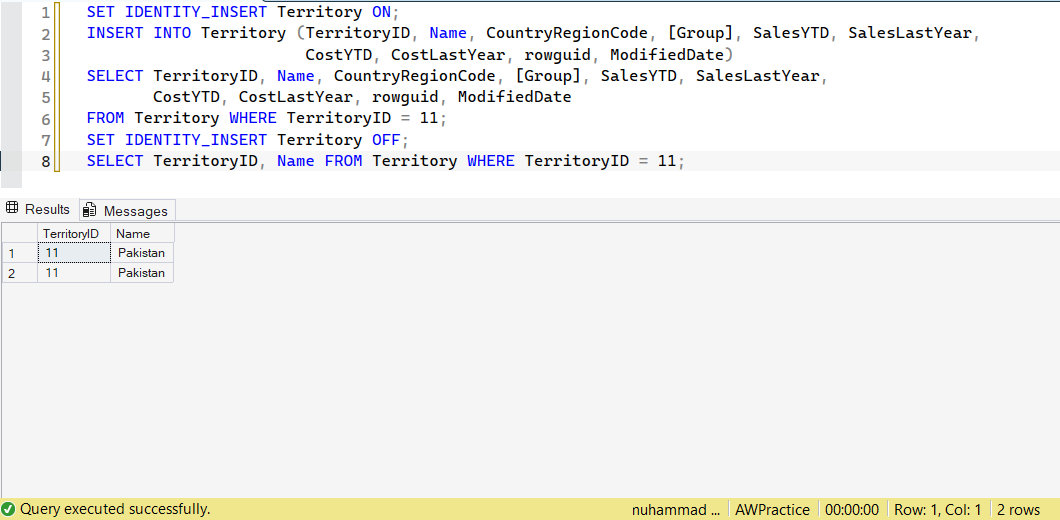Click the 00:00:00 elapsed time entry
1060x520 pixels.
click(x=852, y=510)
